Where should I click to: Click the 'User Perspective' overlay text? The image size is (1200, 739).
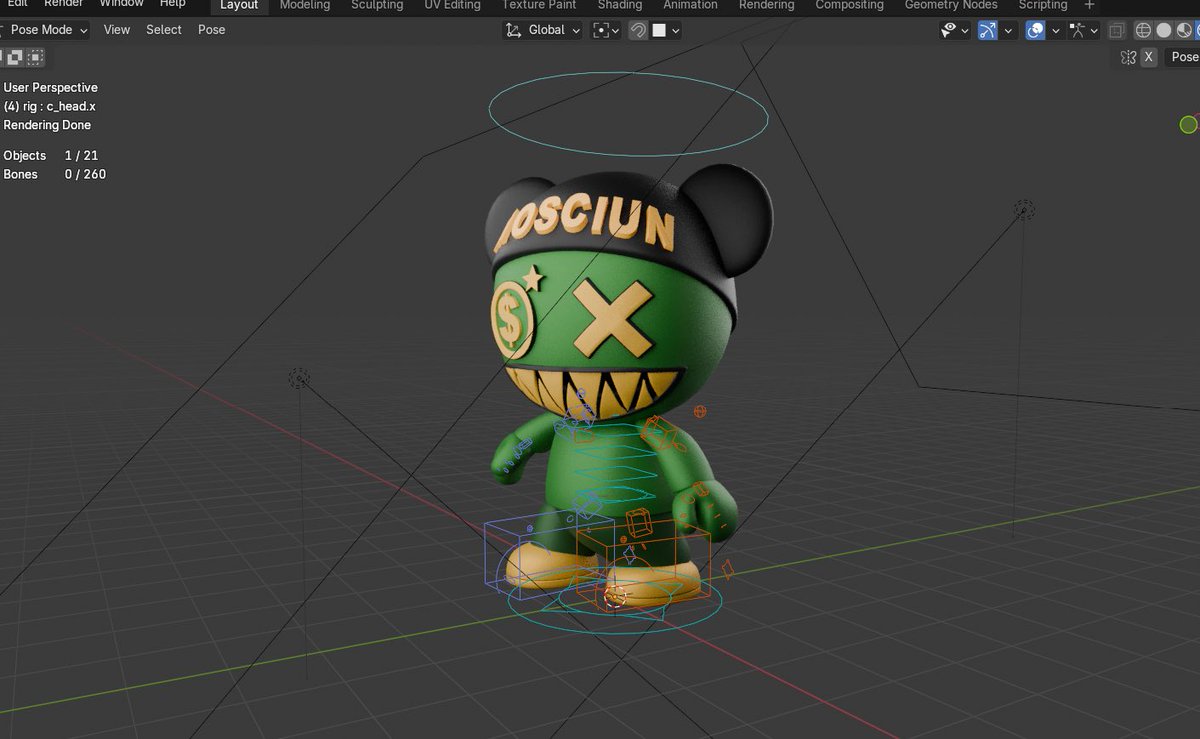[51, 87]
